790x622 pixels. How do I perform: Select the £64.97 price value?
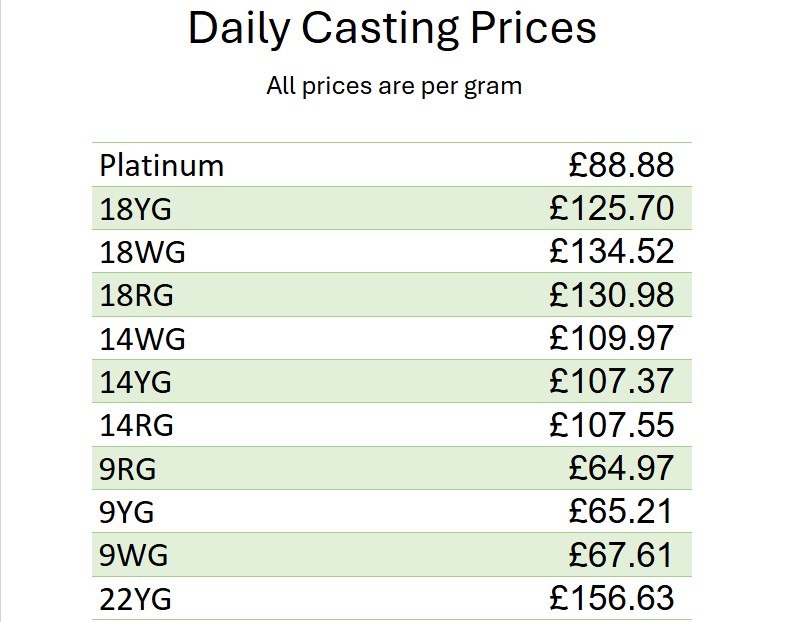tap(620, 468)
